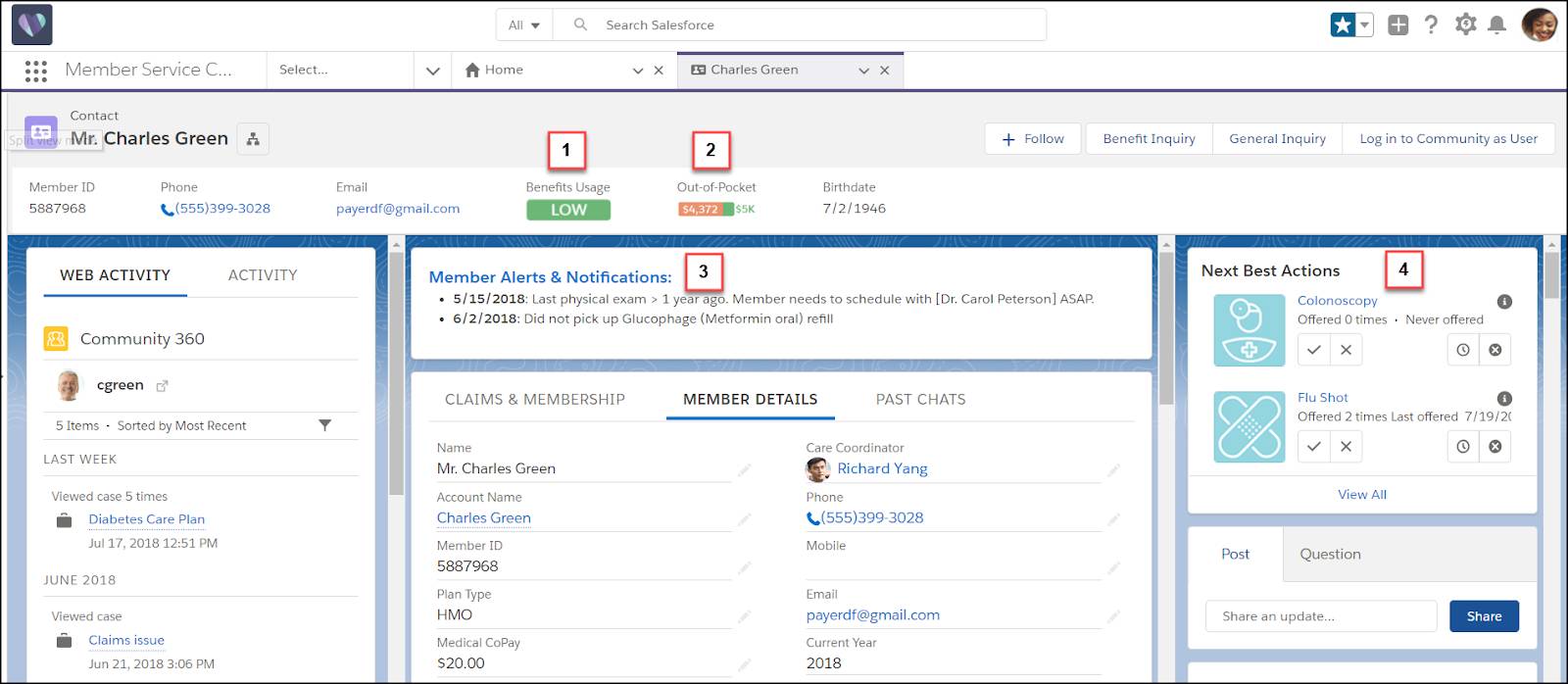
Task: Click the Share button
Action: (x=1484, y=616)
